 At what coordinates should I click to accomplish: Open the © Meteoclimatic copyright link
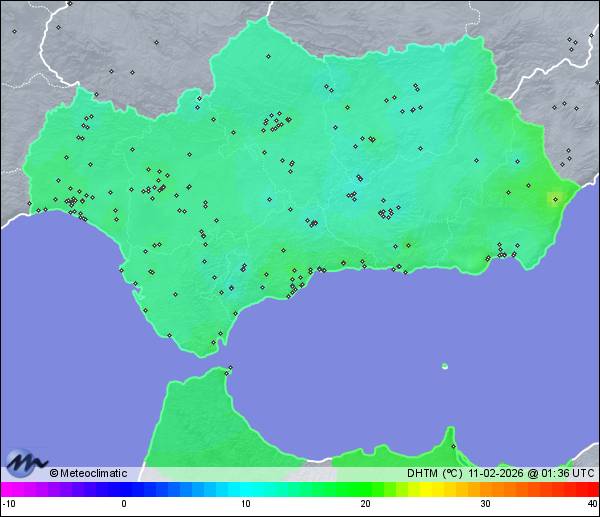click(92, 473)
